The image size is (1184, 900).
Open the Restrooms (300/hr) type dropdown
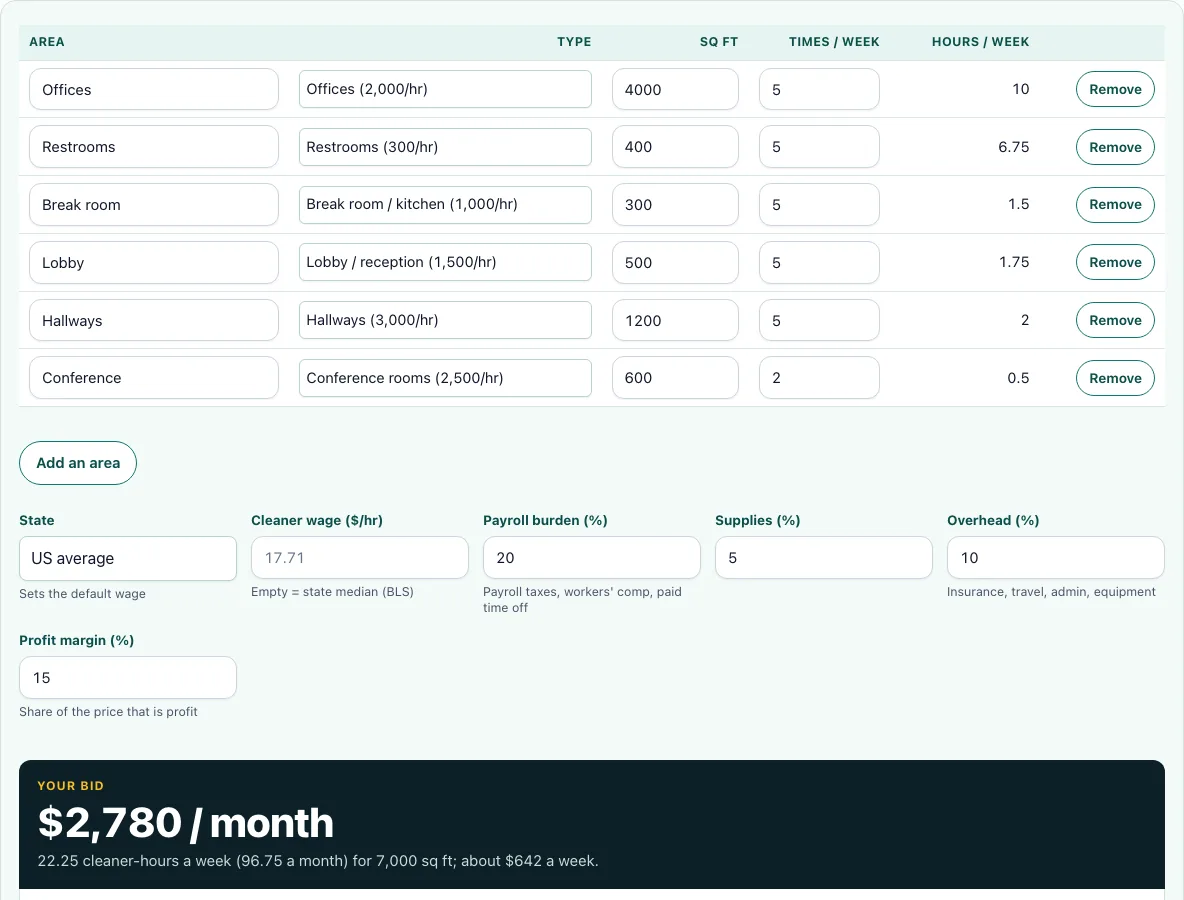point(445,147)
